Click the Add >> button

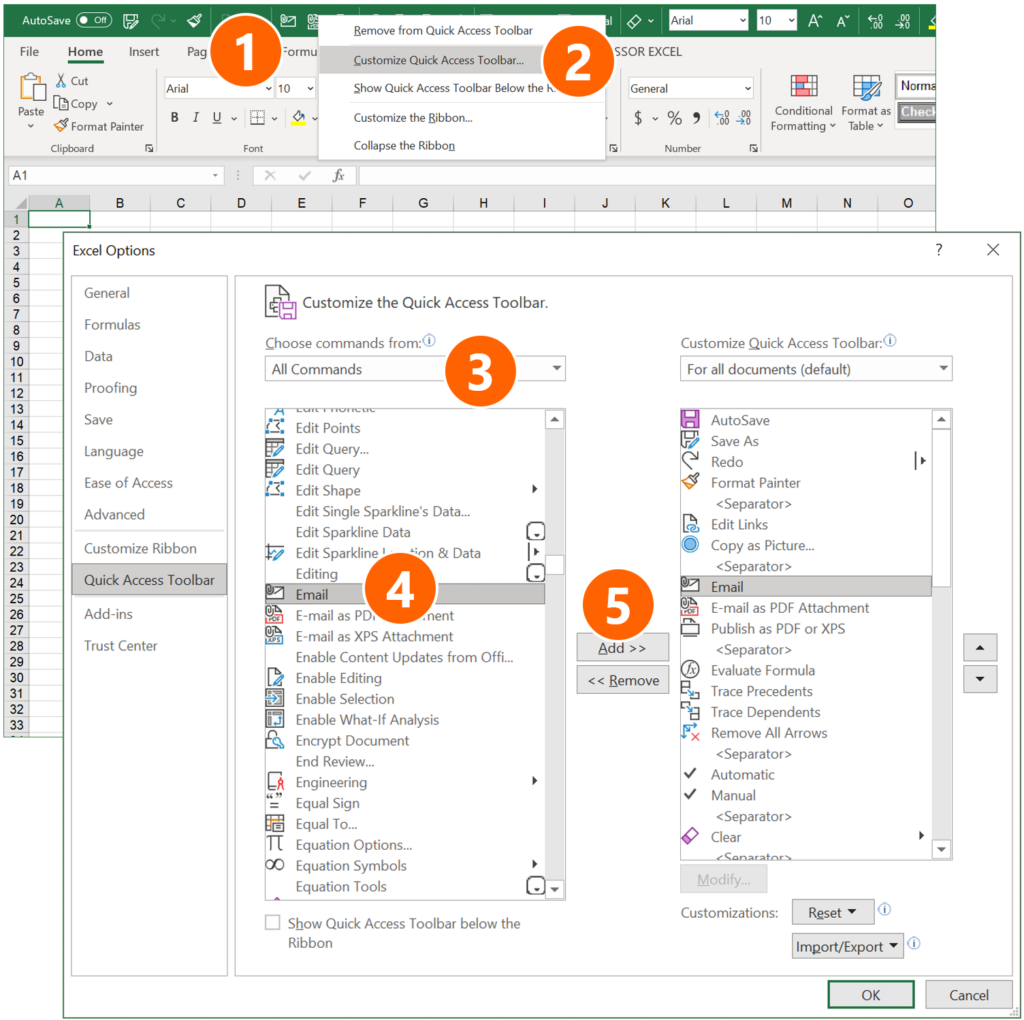point(622,647)
